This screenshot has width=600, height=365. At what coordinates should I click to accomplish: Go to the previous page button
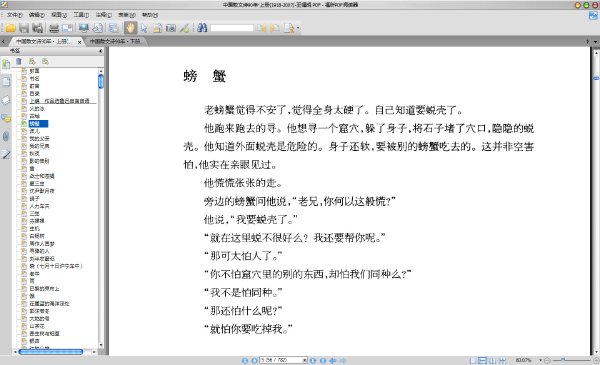point(254,360)
